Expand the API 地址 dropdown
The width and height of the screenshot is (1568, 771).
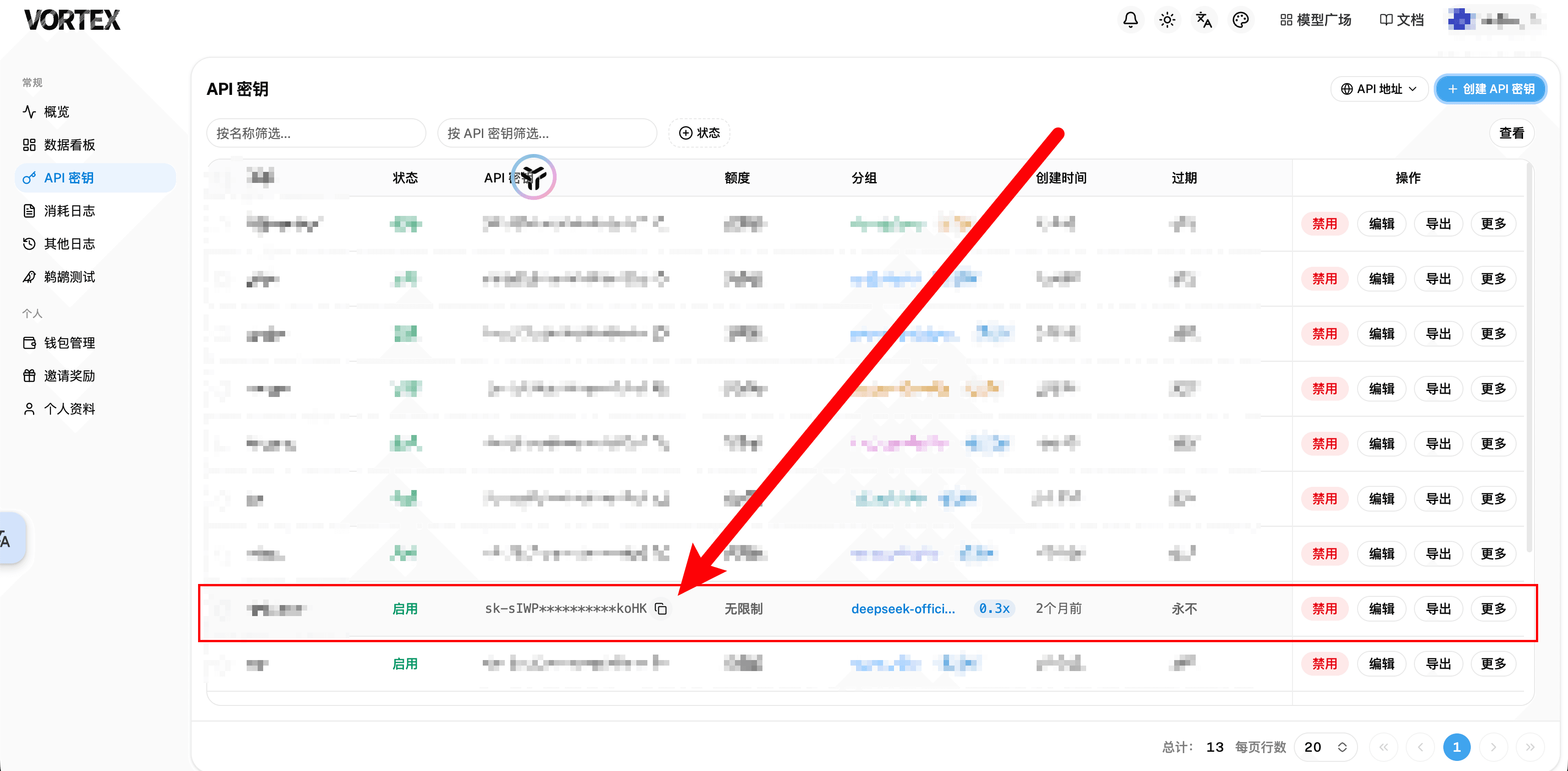pos(1379,89)
